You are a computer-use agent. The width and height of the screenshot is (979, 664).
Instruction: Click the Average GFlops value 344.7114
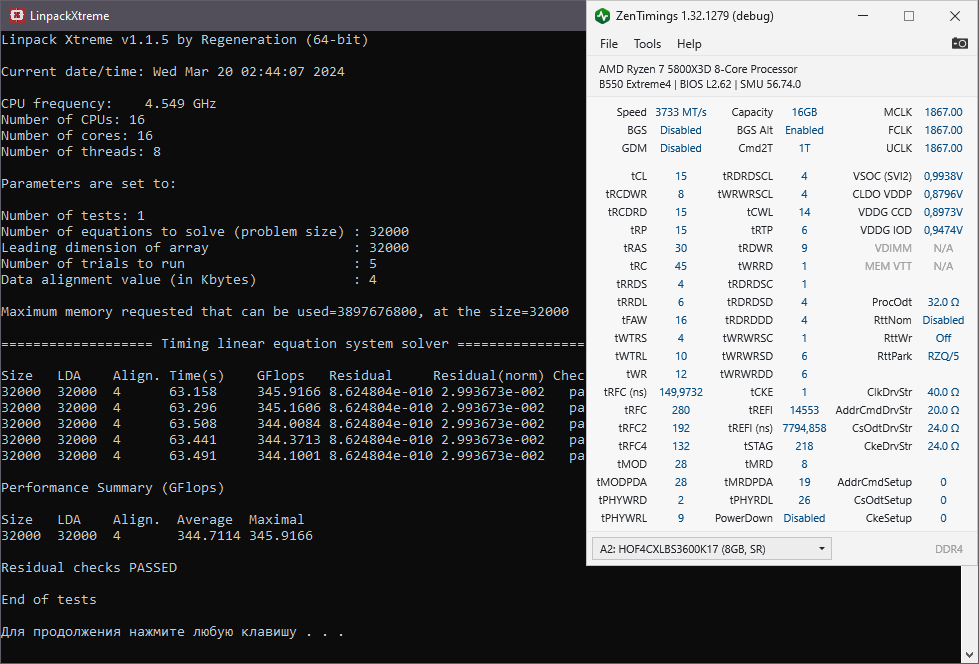[x=209, y=536]
